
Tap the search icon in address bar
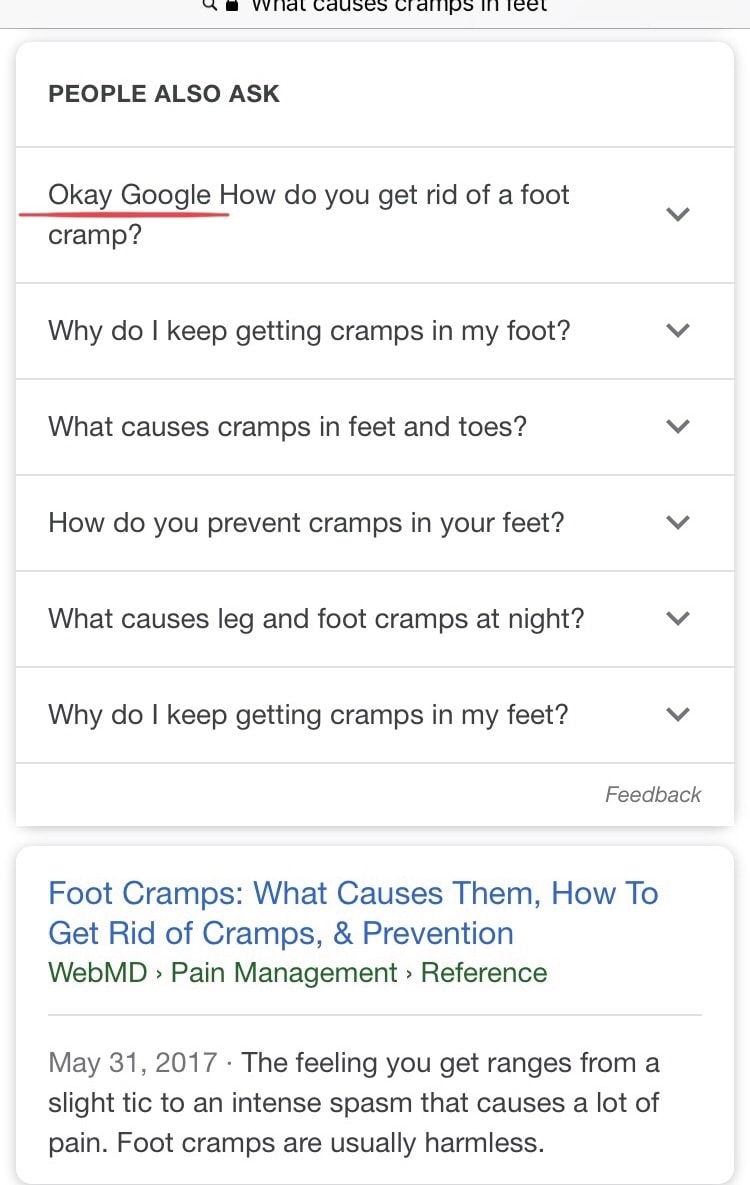tap(211, 5)
